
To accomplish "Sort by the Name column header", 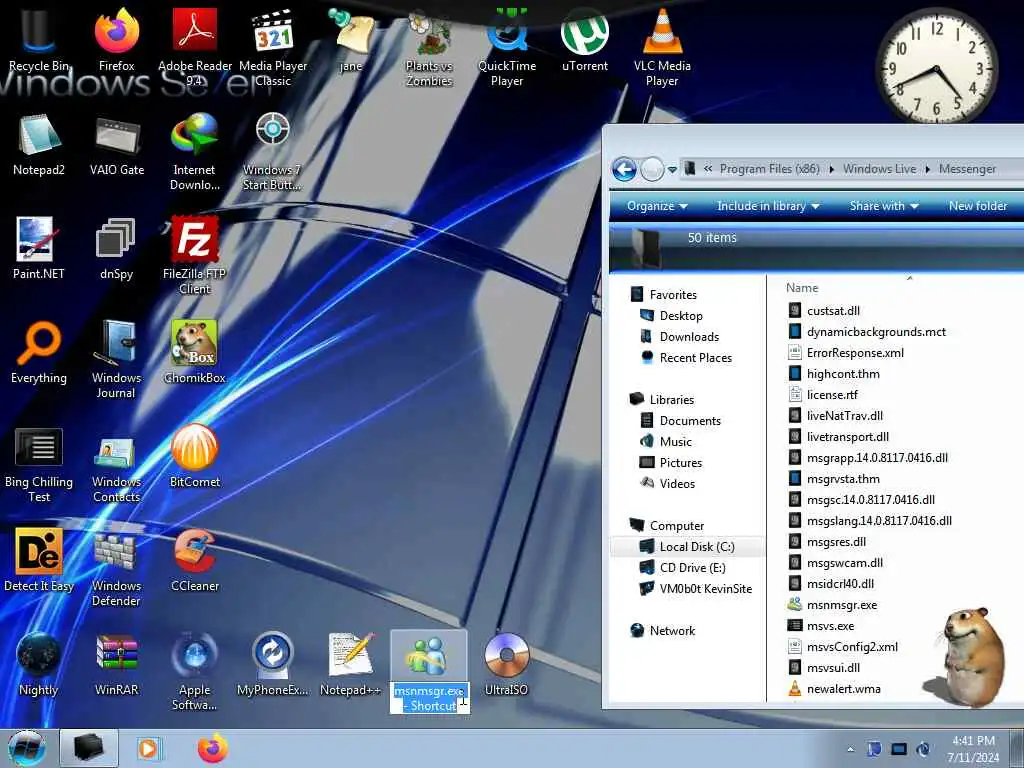I will click(802, 287).
